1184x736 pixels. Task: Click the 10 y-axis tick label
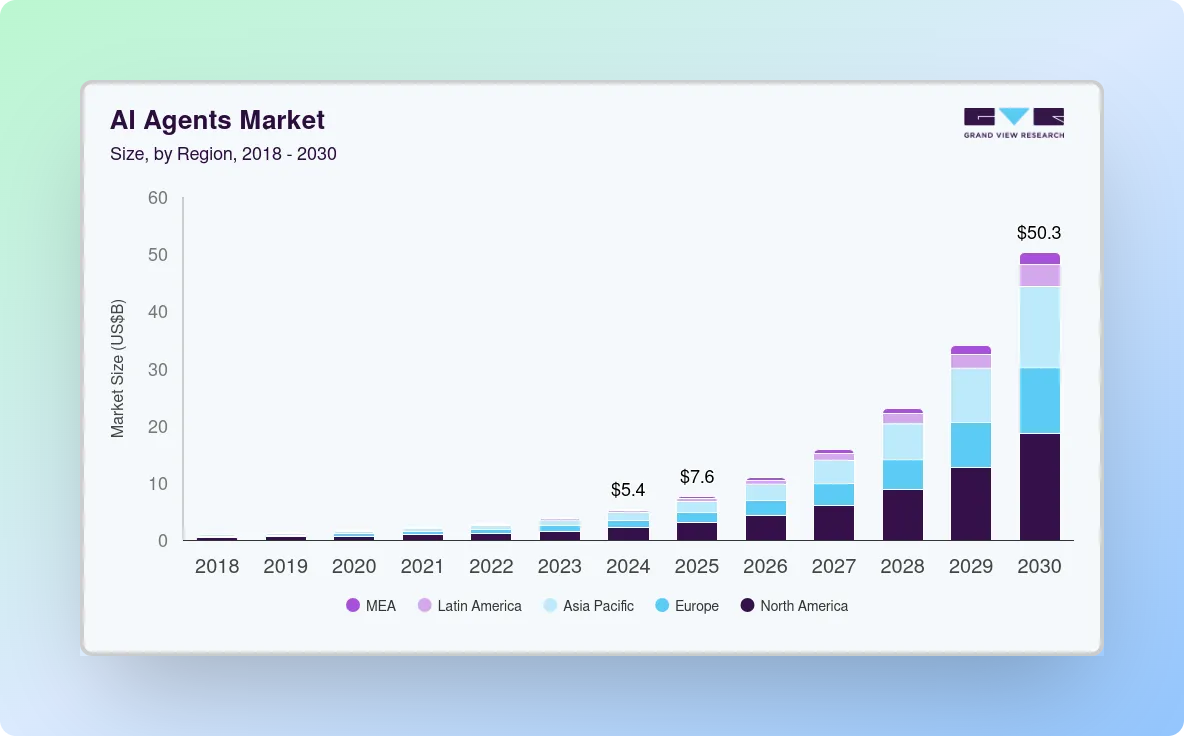click(158, 484)
